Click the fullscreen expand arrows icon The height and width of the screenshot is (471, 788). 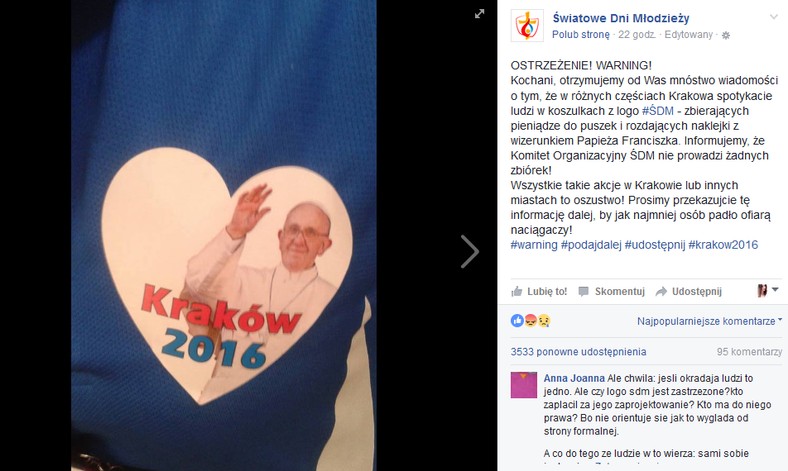[479, 14]
